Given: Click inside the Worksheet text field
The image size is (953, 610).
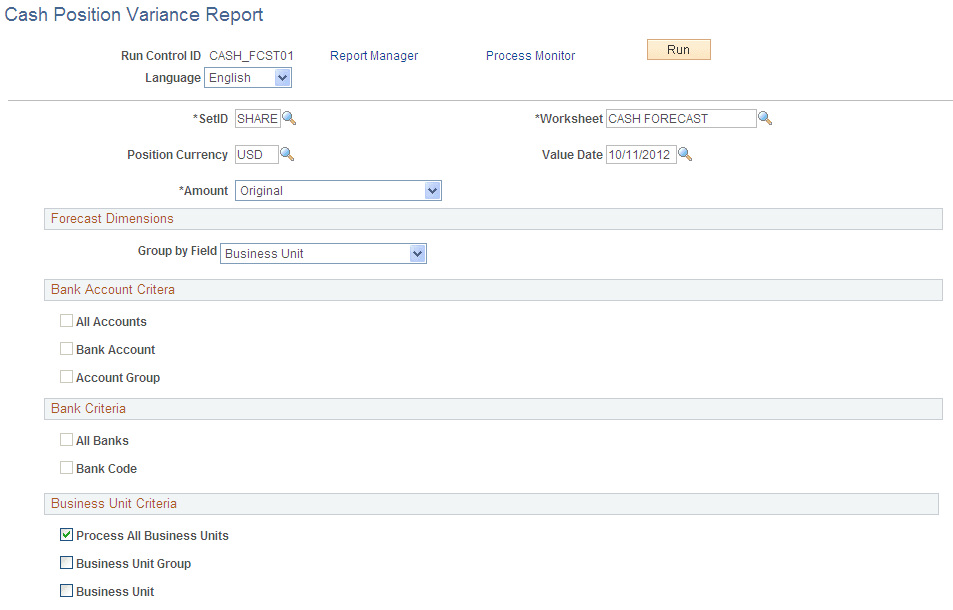Looking at the screenshot, I should point(680,118).
